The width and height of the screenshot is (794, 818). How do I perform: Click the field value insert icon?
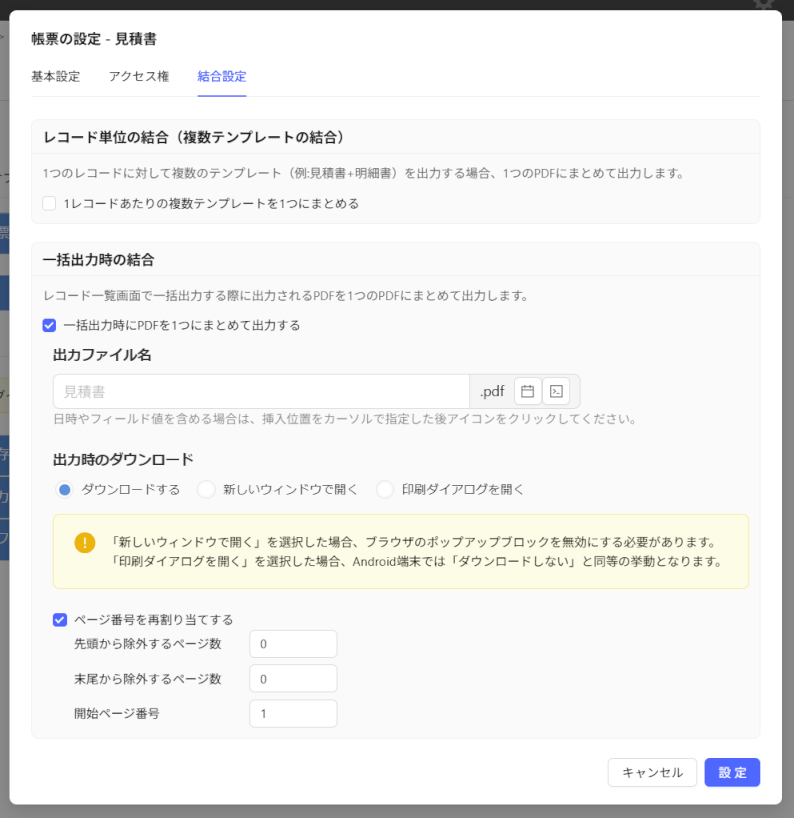556,391
